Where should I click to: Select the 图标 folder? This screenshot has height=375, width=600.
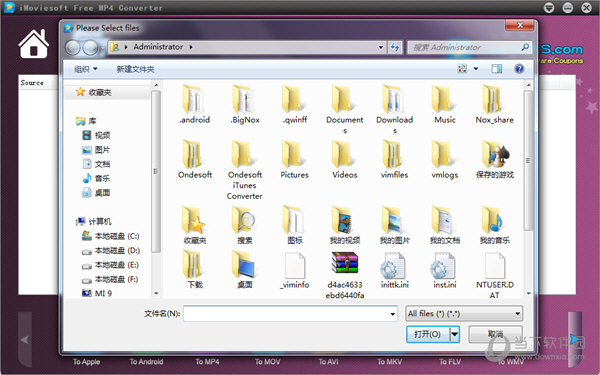click(295, 225)
